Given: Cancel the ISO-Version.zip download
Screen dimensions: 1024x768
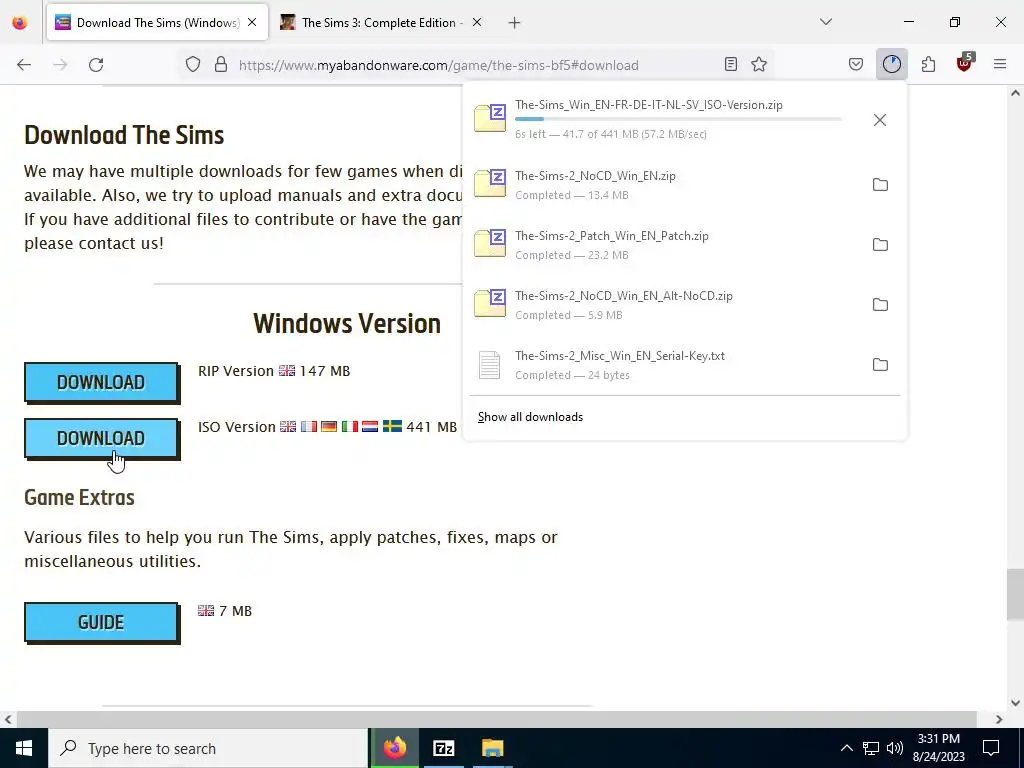Looking at the screenshot, I should pyautogui.click(x=880, y=120).
